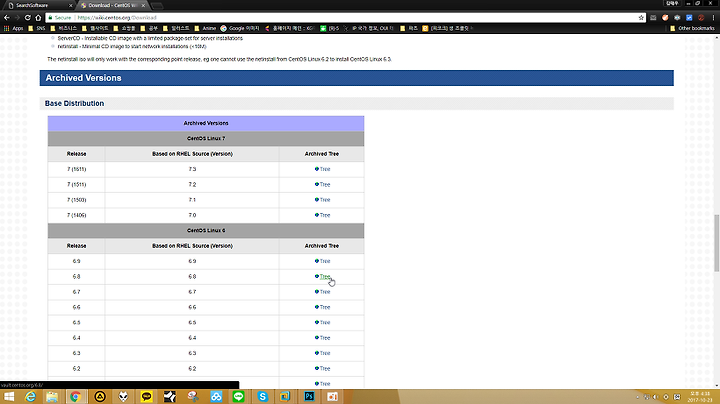Click the CentOS Linux 6 table header

(x=206, y=230)
